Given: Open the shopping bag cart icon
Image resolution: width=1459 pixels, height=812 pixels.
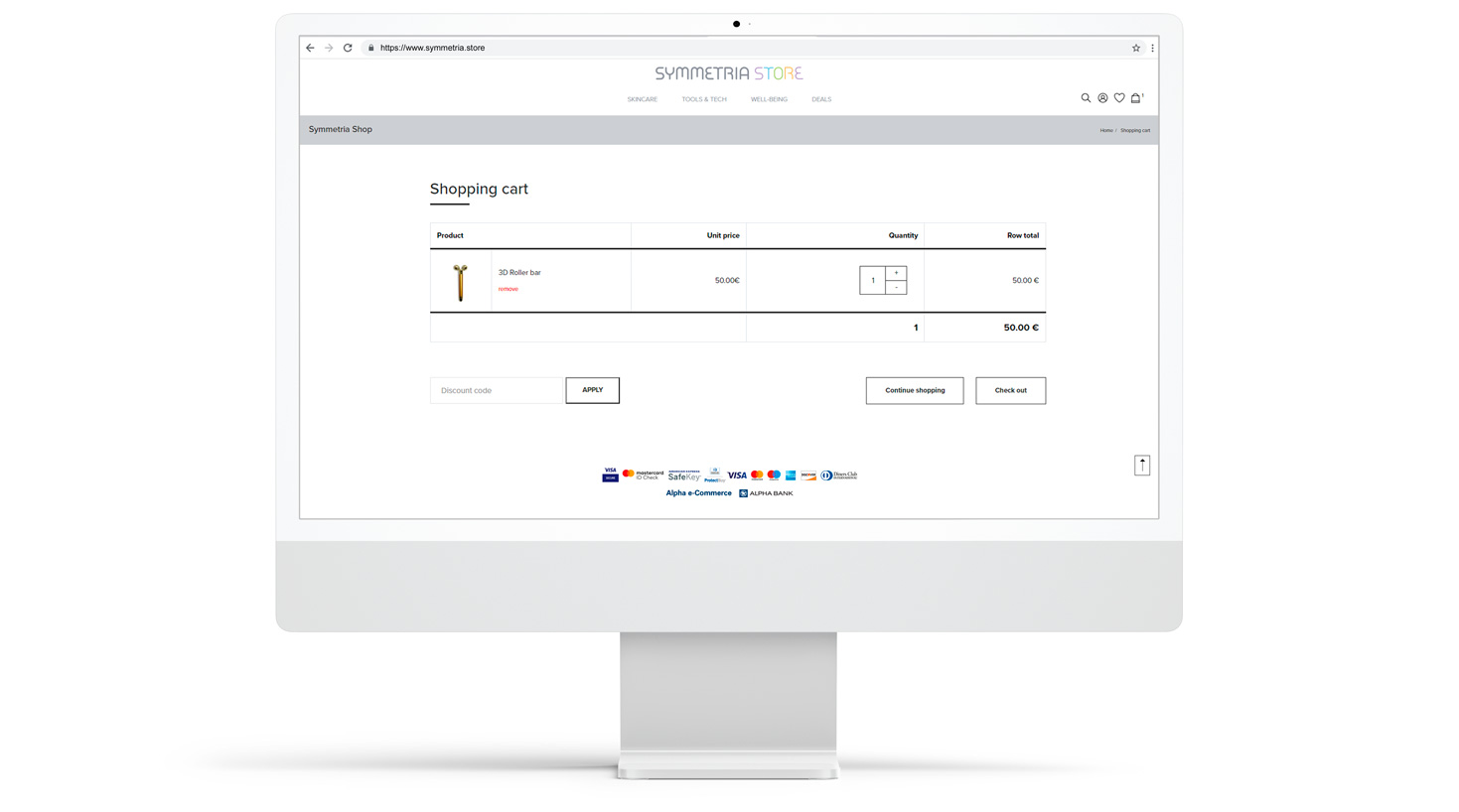Looking at the screenshot, I should [x=1136, y=98].
